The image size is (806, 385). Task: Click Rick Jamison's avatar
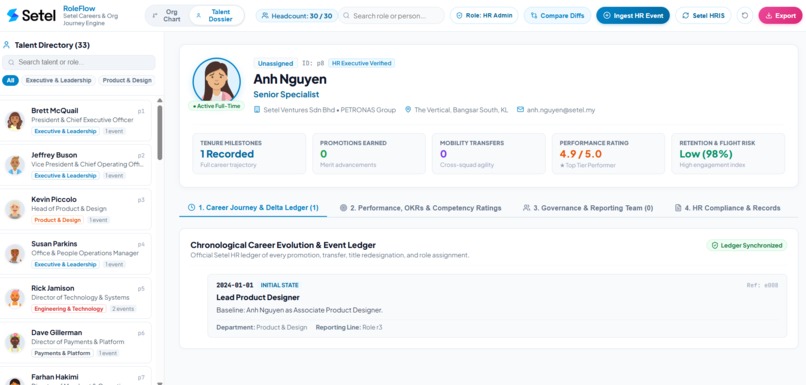pyautogui.click(x=14, y=298)
